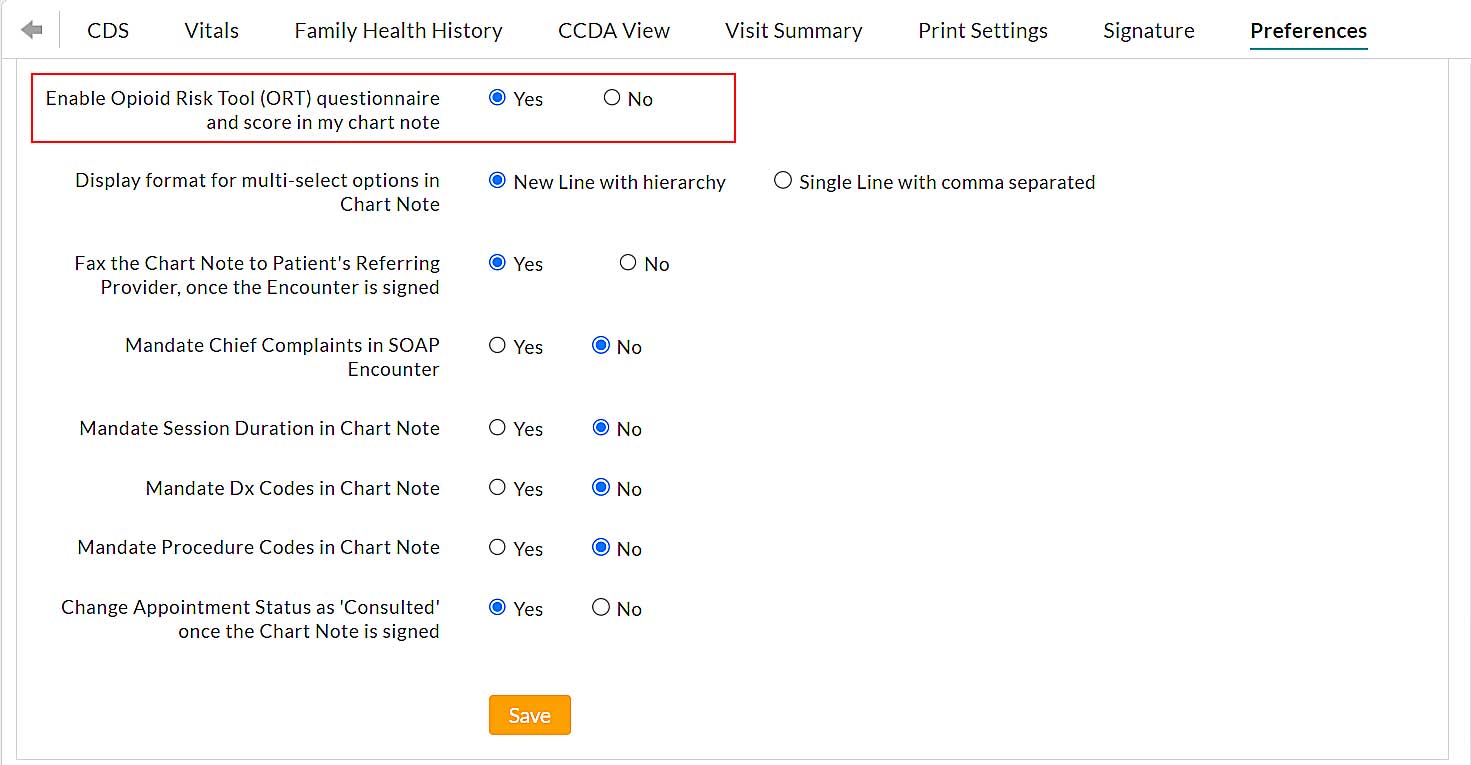Screen dimensions: 1471x765
Task: Select Single Line with comma separated format
Action: pos(782,181)
